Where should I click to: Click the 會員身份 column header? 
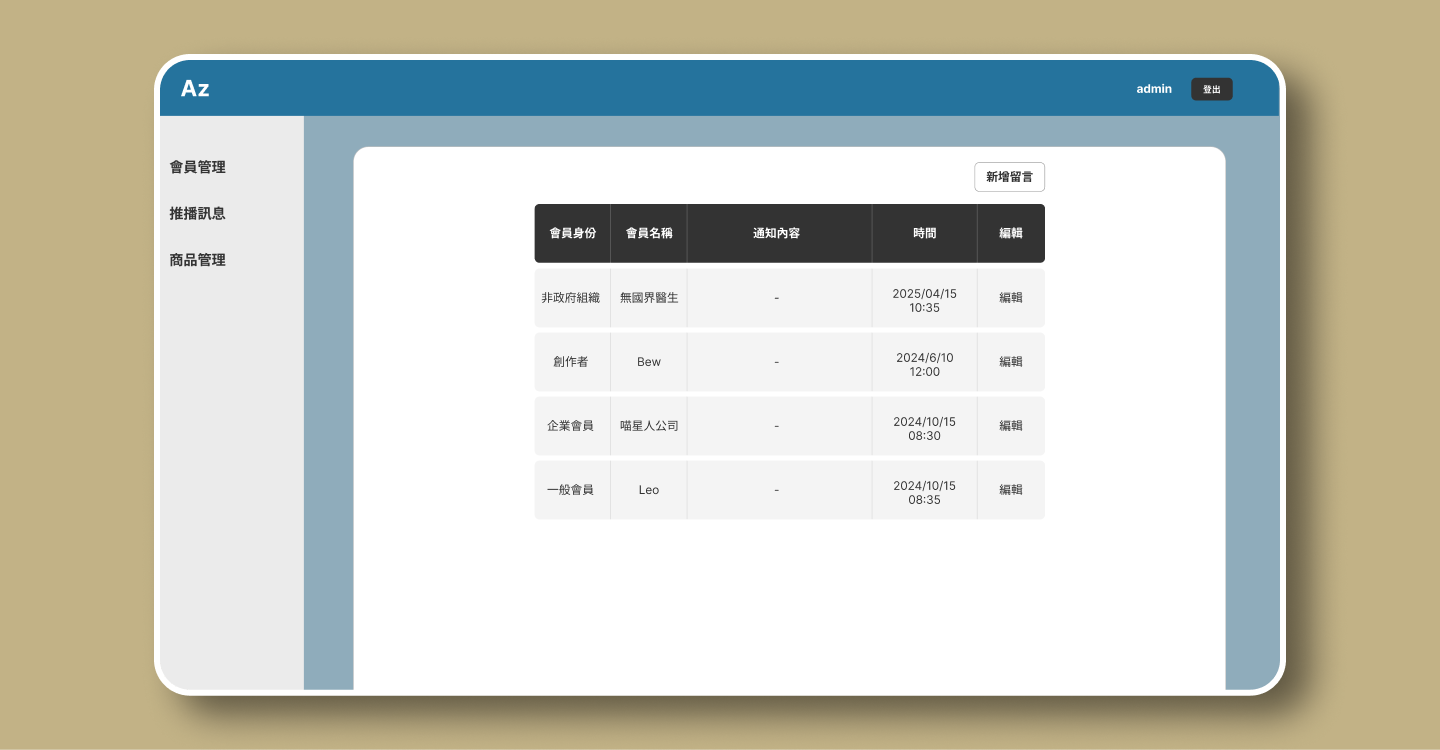[x=572, y=233]
